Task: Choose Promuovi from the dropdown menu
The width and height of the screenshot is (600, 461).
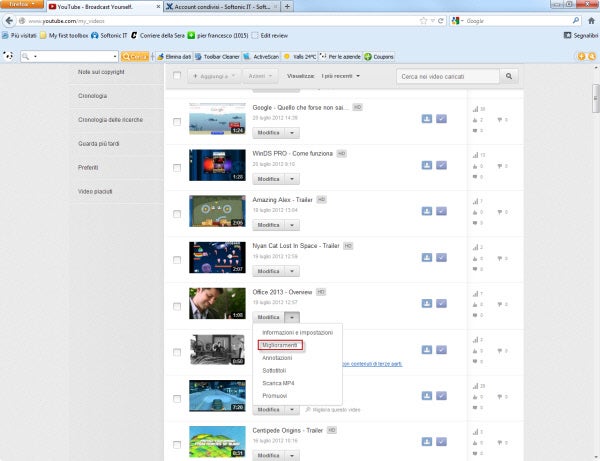Action: click(x=297, y=396)
